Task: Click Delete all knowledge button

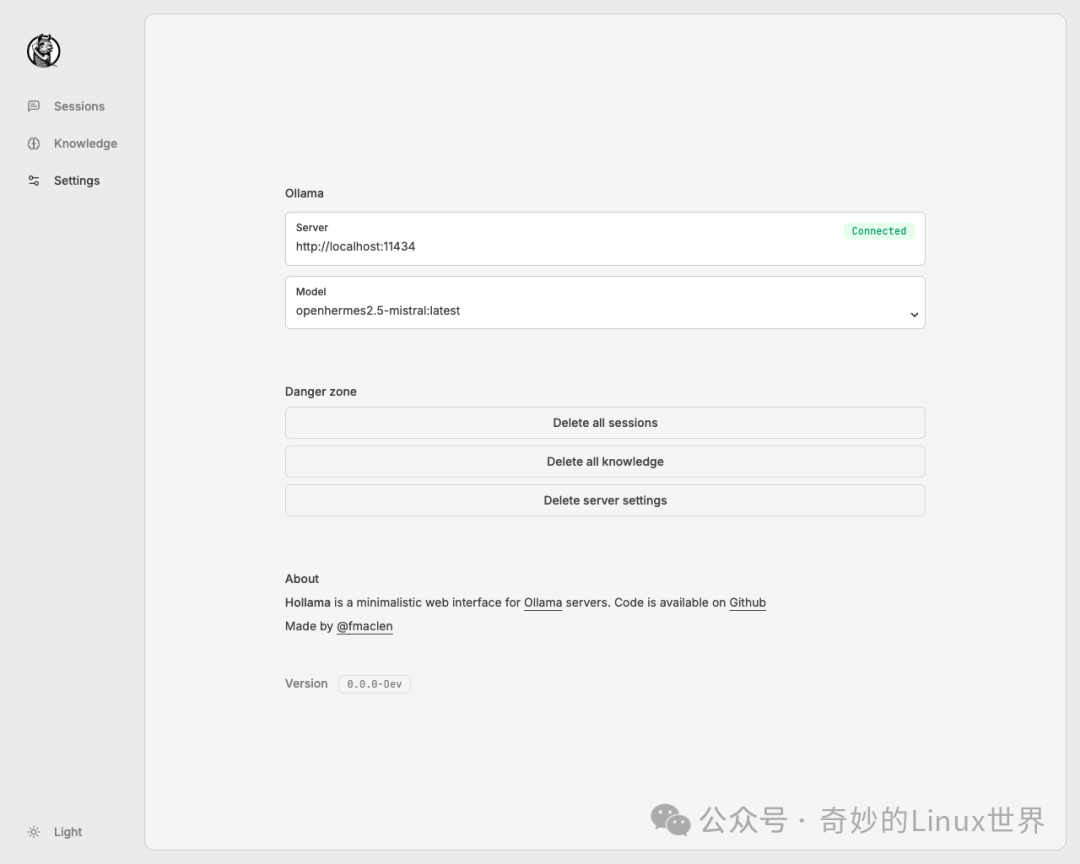Action: click(x=605, y=462)
